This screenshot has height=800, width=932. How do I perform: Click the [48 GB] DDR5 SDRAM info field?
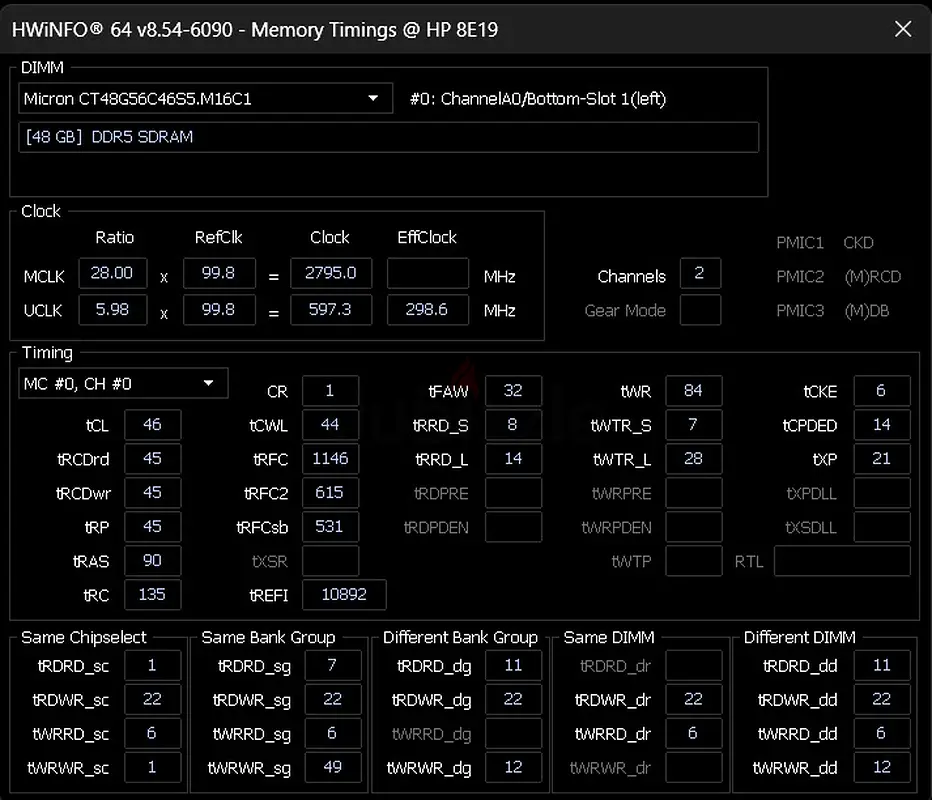[389, 137]
